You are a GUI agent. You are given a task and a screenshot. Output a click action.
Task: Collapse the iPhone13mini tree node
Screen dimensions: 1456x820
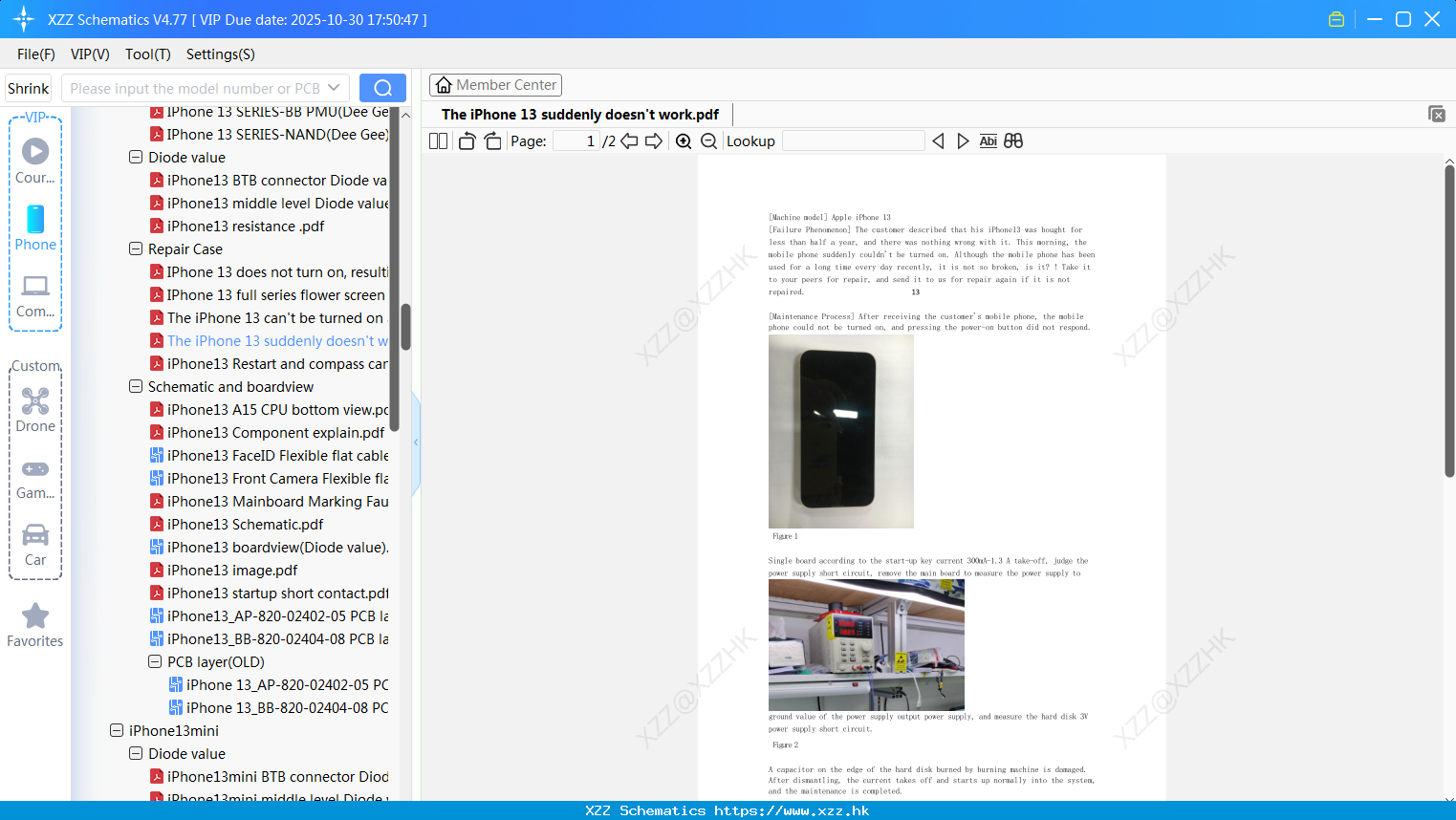117,730
